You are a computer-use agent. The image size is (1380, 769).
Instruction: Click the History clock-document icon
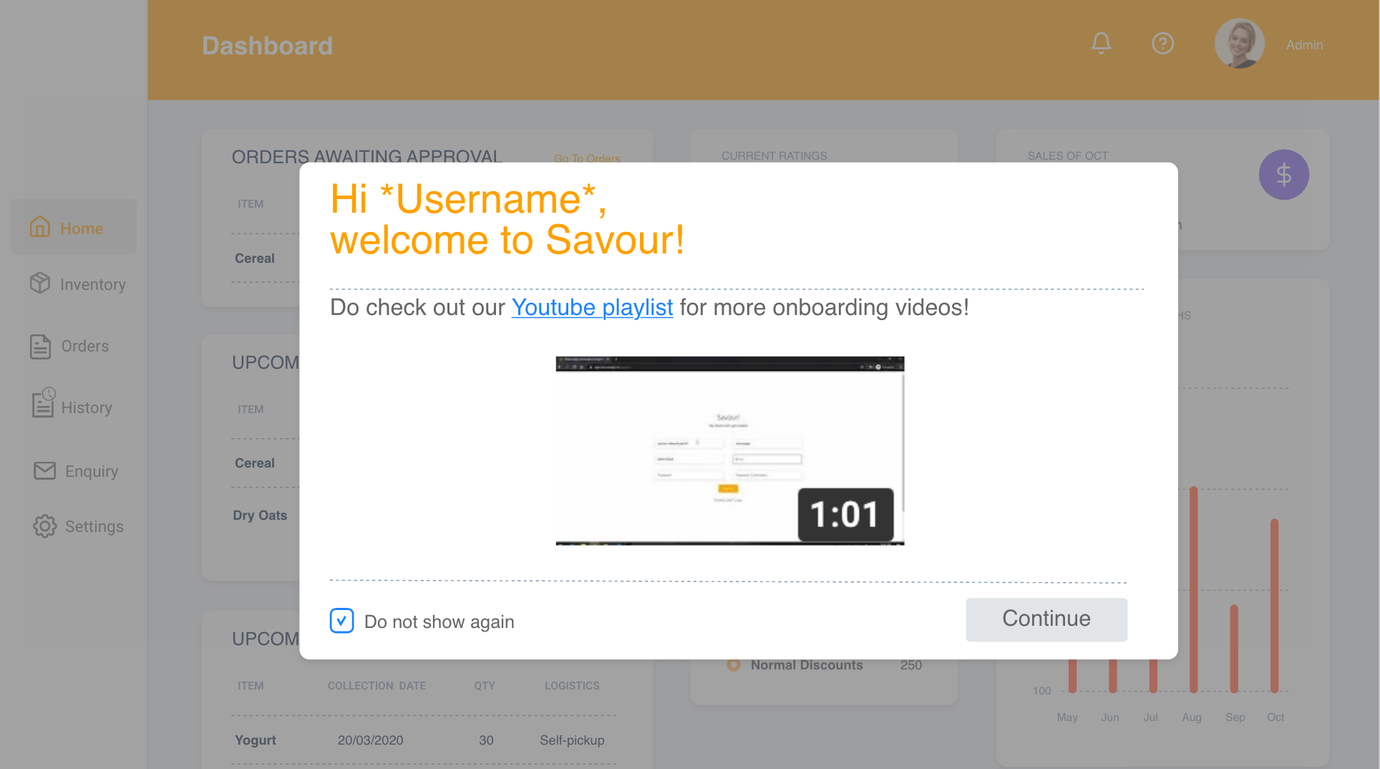[43, 403]
